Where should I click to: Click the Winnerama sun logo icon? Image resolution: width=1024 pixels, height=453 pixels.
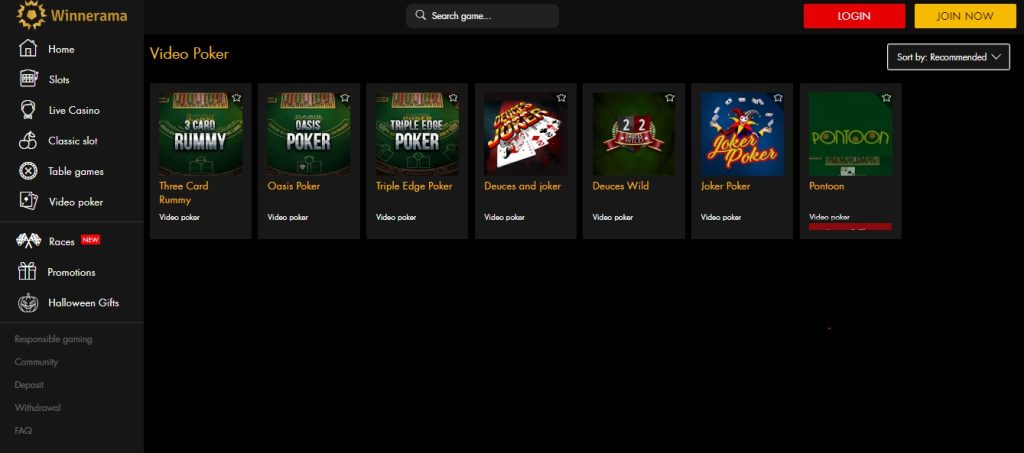pos(31,15)
